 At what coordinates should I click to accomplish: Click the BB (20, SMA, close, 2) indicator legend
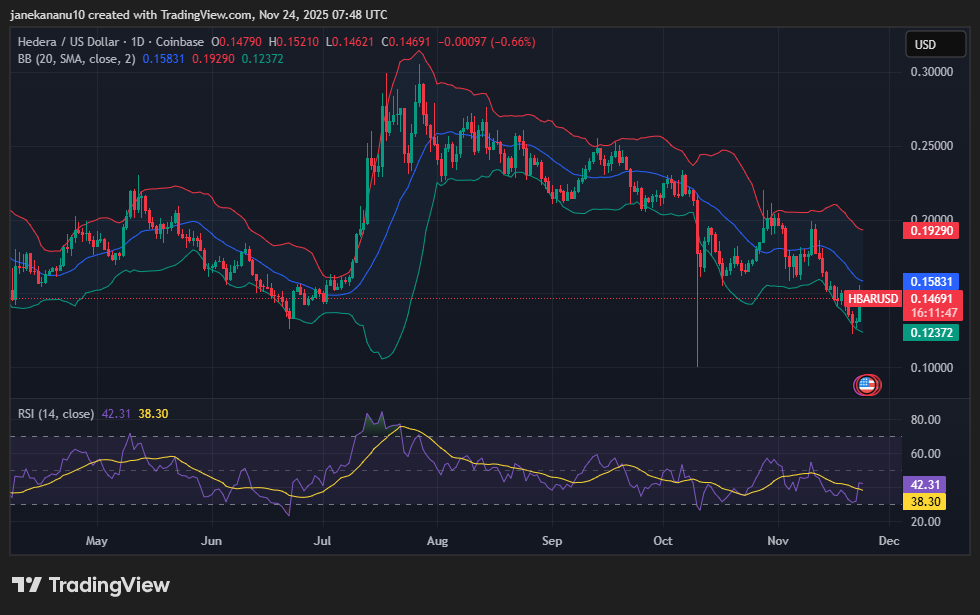(x=74, y=59)
